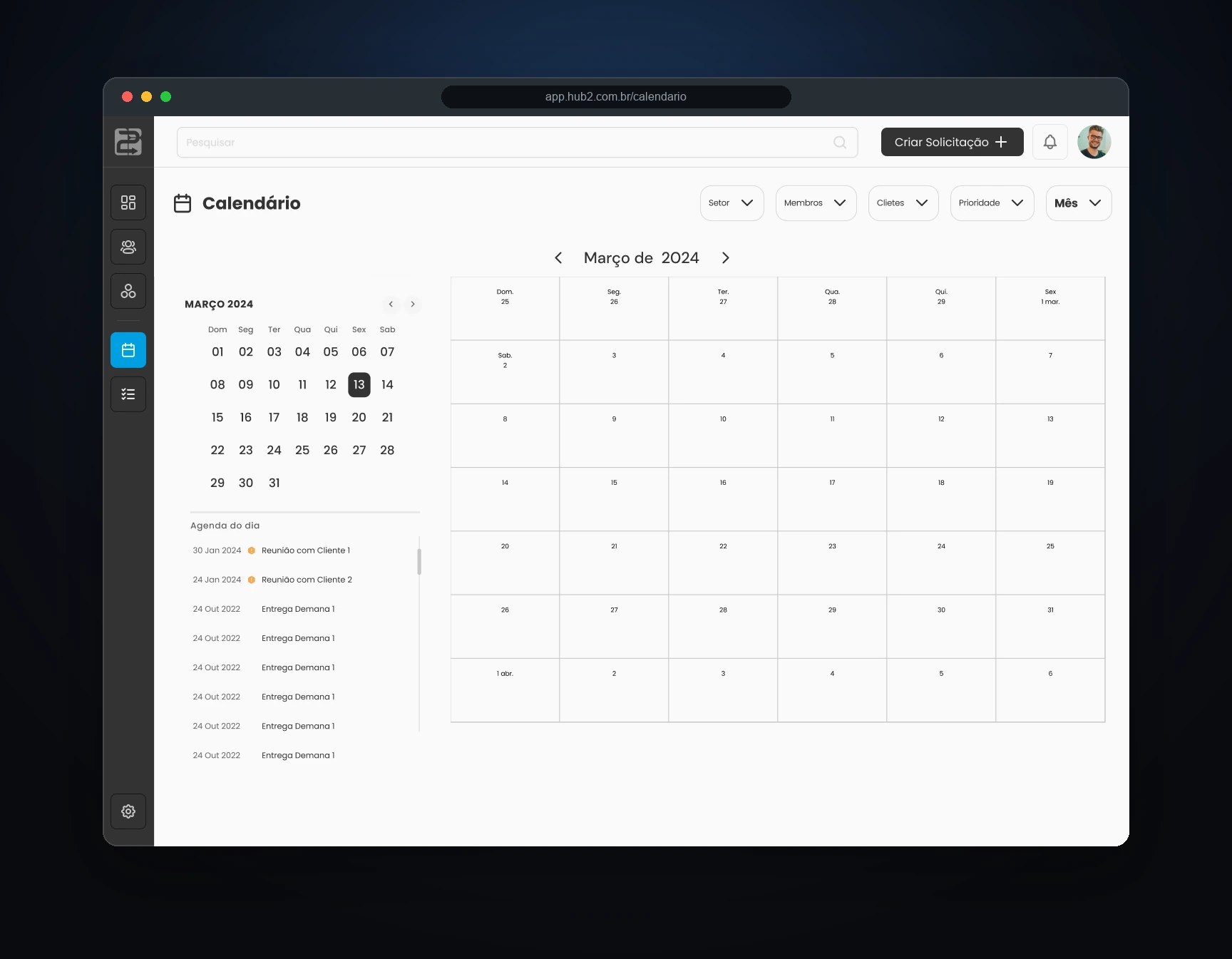Viewport: 1232px width, 959px height.
Task: Open the task checklist icon in sidebar
Action: 128,394
